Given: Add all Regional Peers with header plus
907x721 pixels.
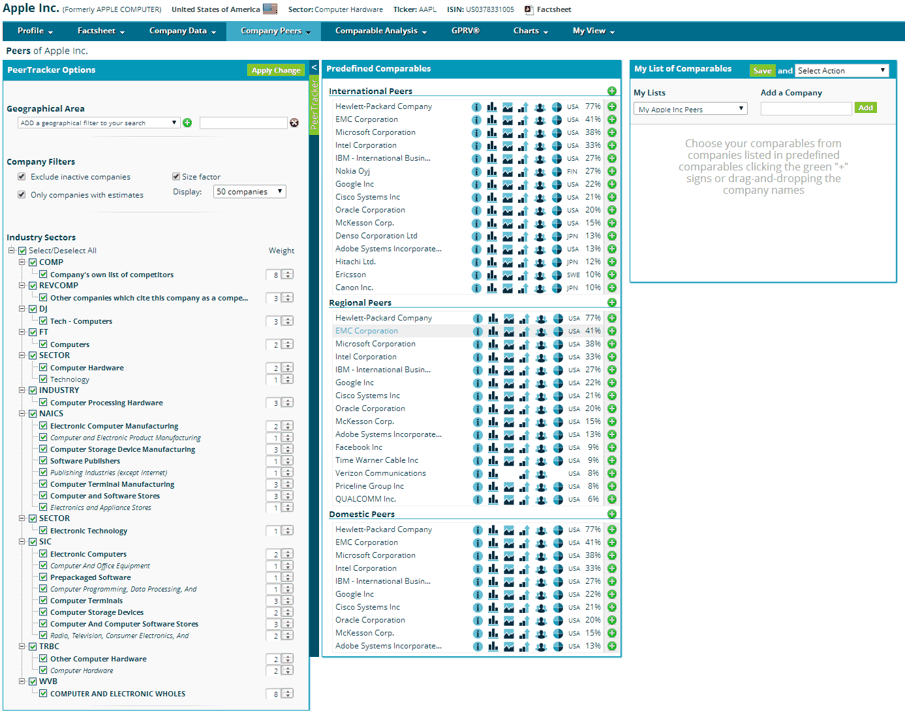Looking at the screenshot, I should (x=612, y=303).
